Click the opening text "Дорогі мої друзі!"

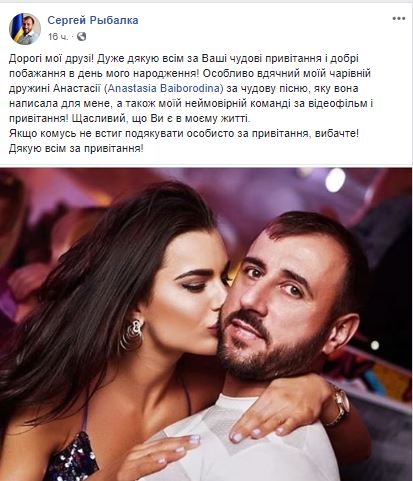(51, 58)
